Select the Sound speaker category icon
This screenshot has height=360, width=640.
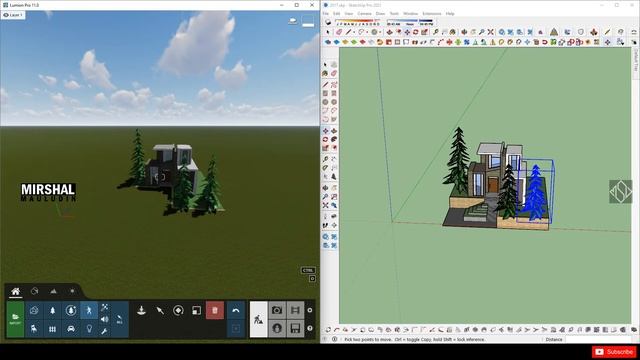[x=104, y=319]
